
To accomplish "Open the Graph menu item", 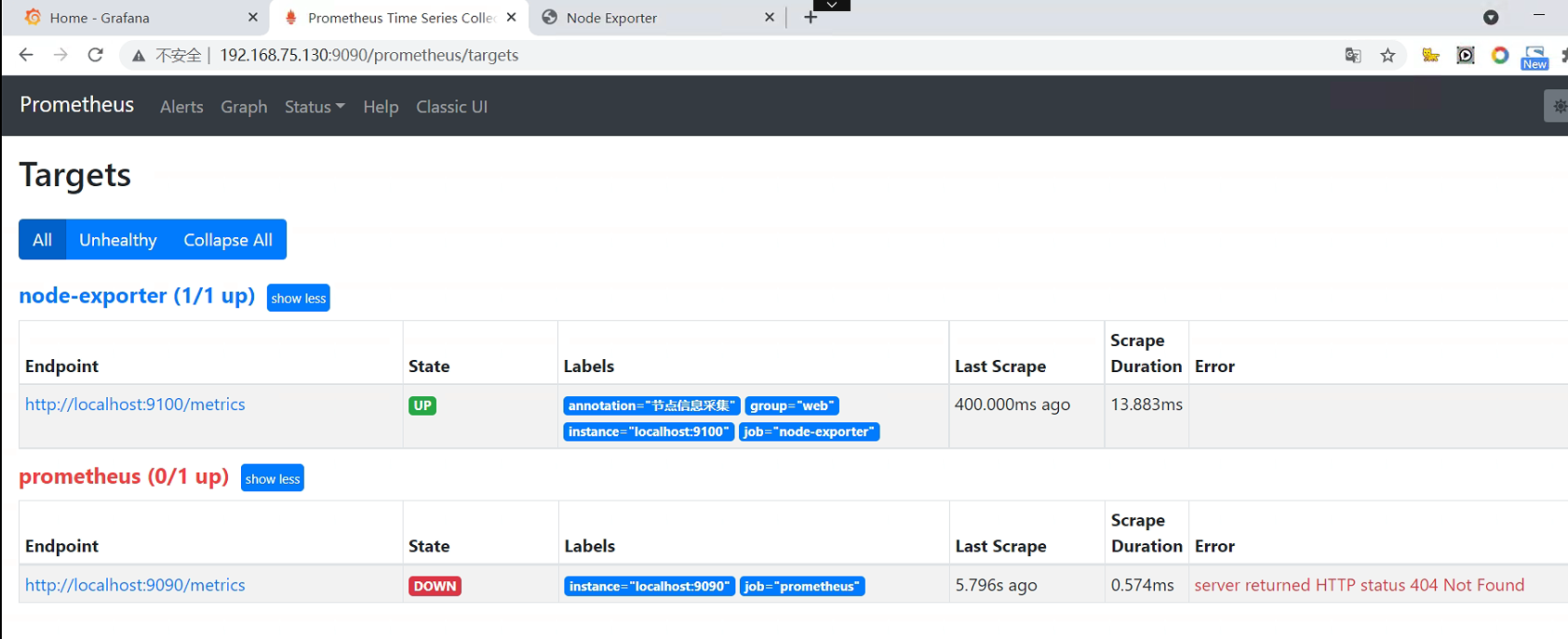I will tap(244, 107).
